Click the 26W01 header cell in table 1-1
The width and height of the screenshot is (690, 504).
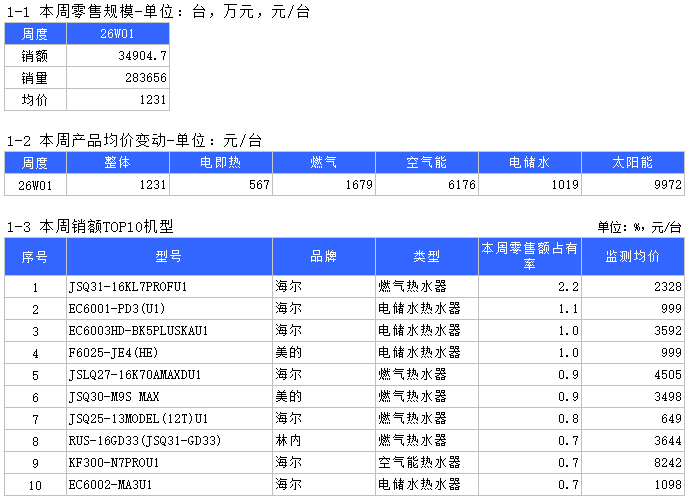(118, 34)
